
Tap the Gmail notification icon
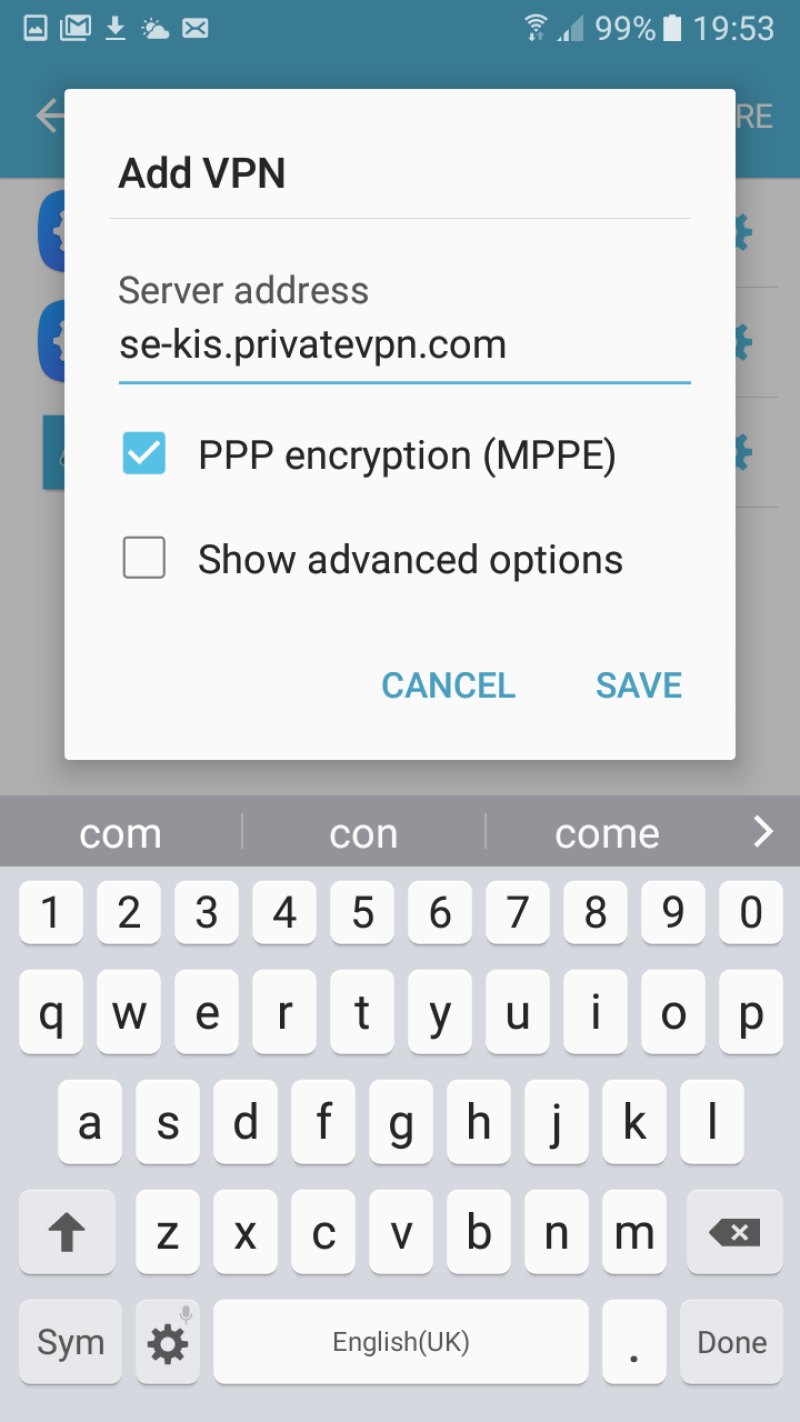(76, 29)
